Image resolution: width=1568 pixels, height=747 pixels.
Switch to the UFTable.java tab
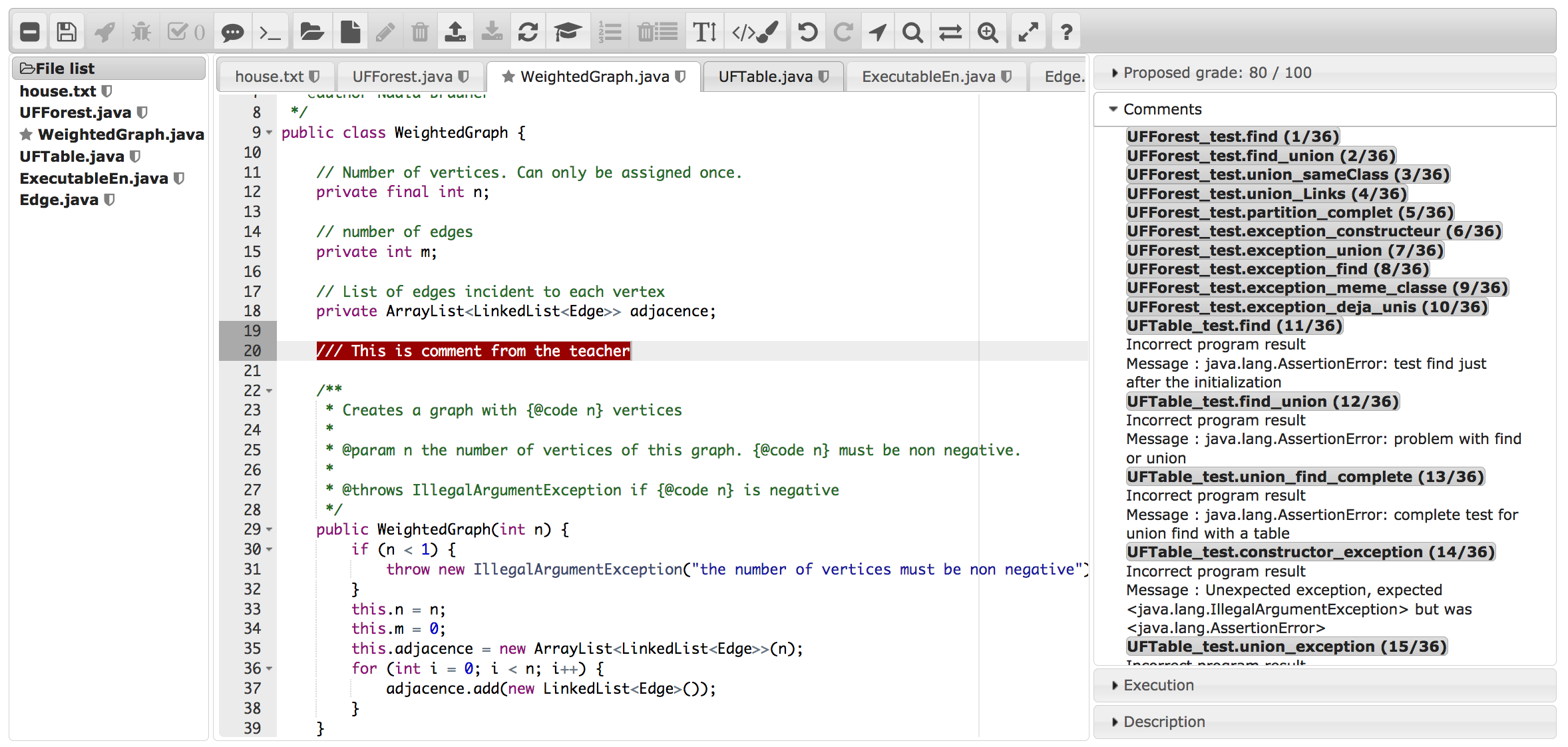tap(773, 77)
